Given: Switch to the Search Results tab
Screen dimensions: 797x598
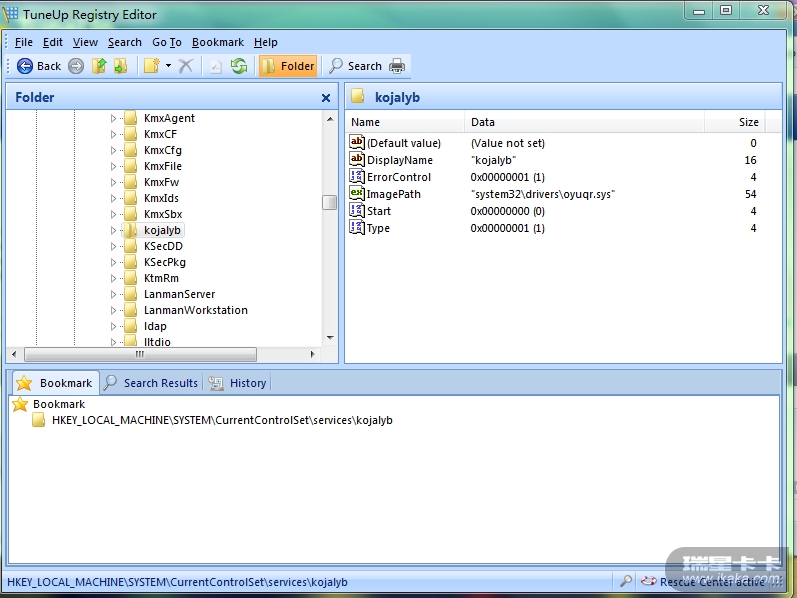Looking at the screenshot, I should pyautogui.click(x=151, y=383).
